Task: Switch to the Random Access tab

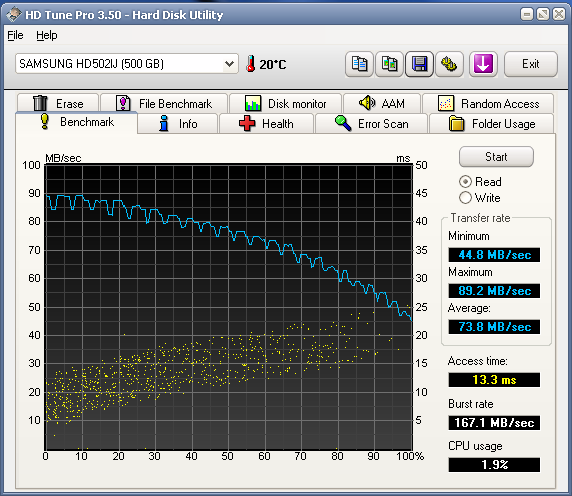Action: click(x=488, y=104)
